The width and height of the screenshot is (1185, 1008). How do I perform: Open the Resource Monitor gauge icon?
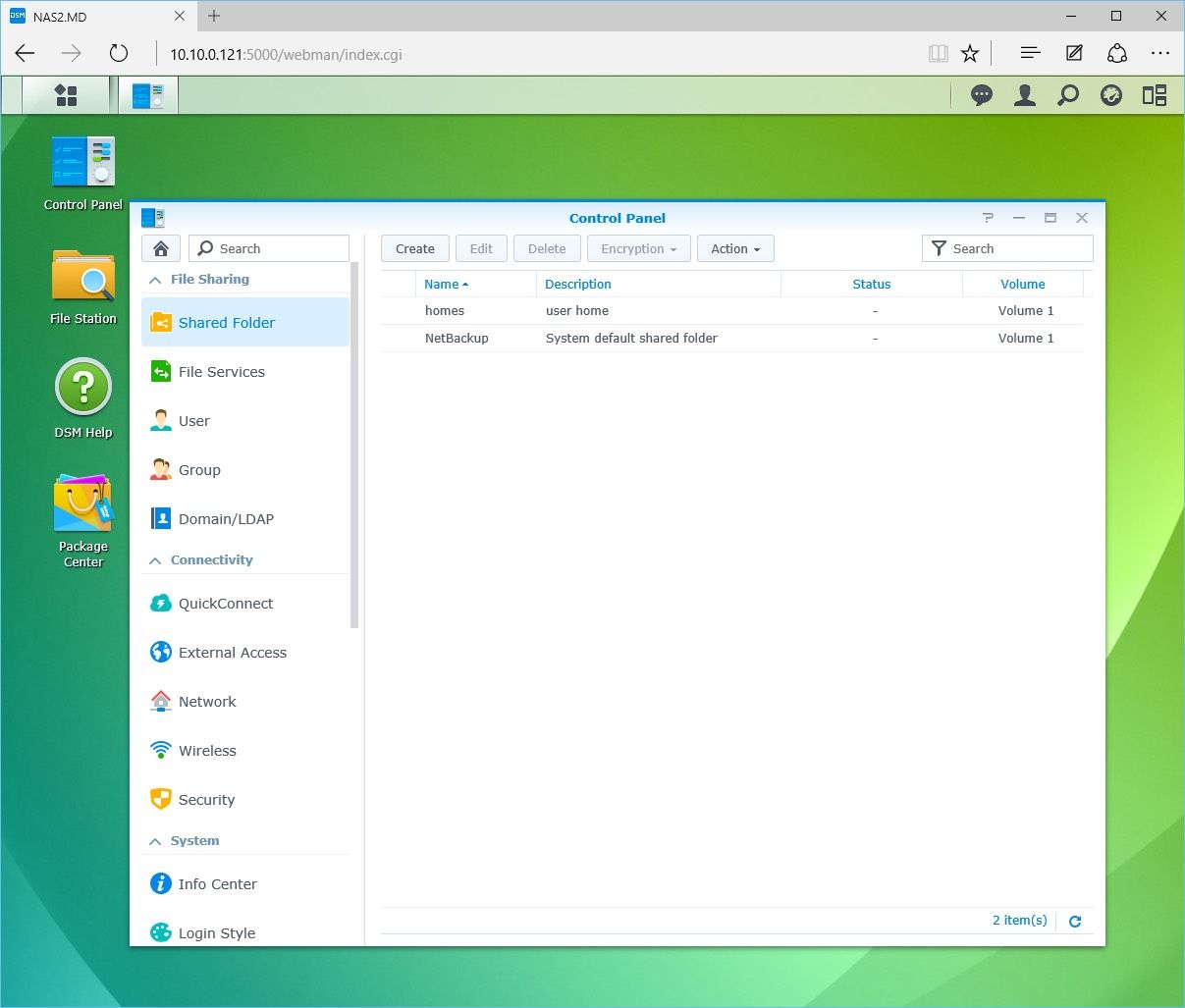tap(1111, 95)
